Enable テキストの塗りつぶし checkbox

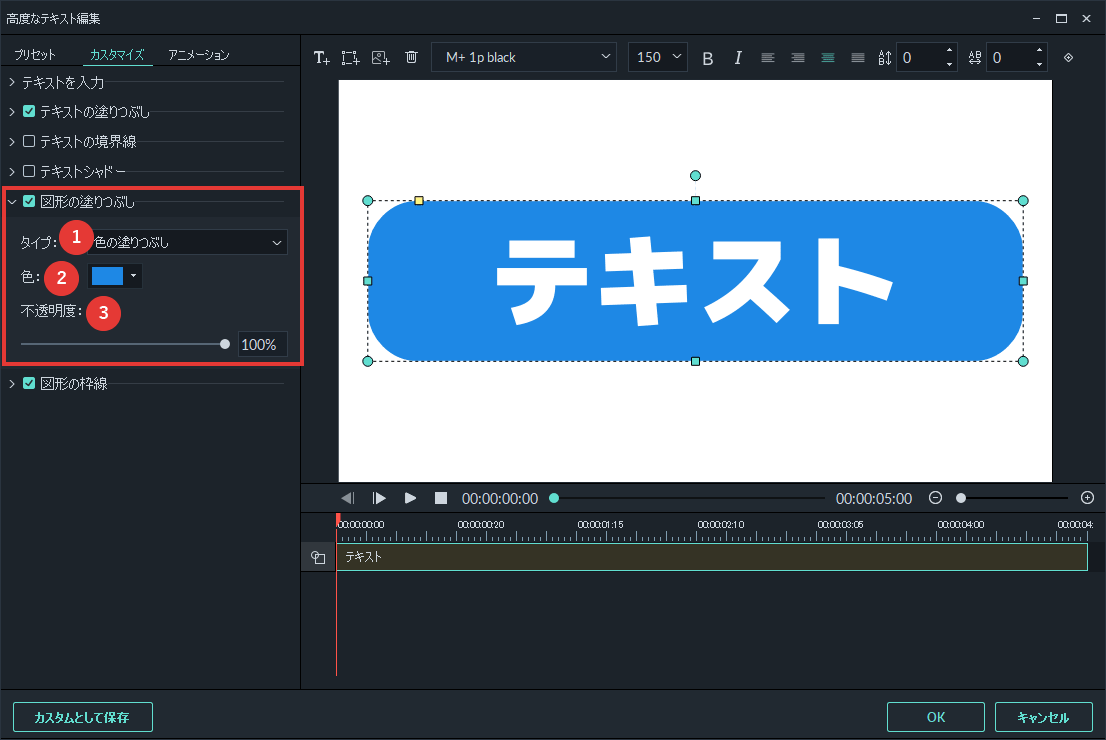tap(29, 111)
